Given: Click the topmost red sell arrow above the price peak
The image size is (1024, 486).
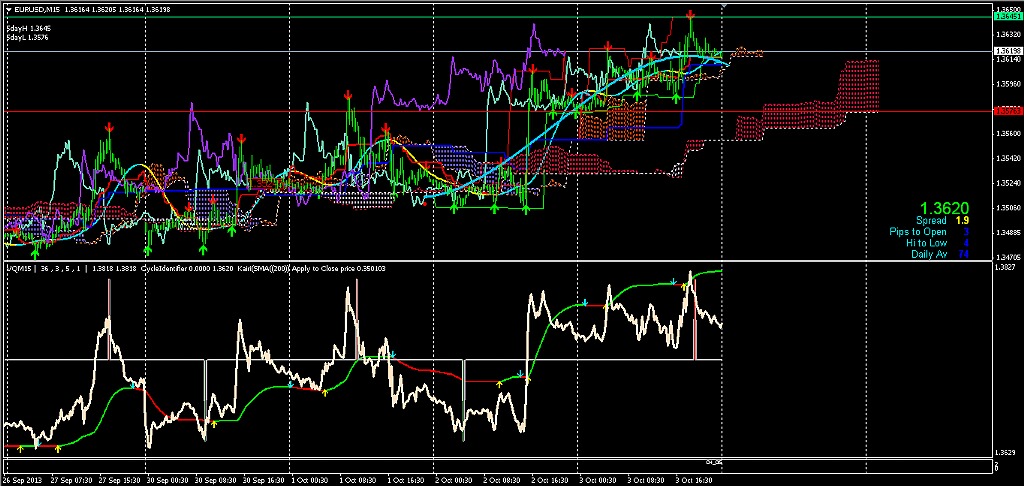Looking at the screenshot, I should tap(690, 14).
